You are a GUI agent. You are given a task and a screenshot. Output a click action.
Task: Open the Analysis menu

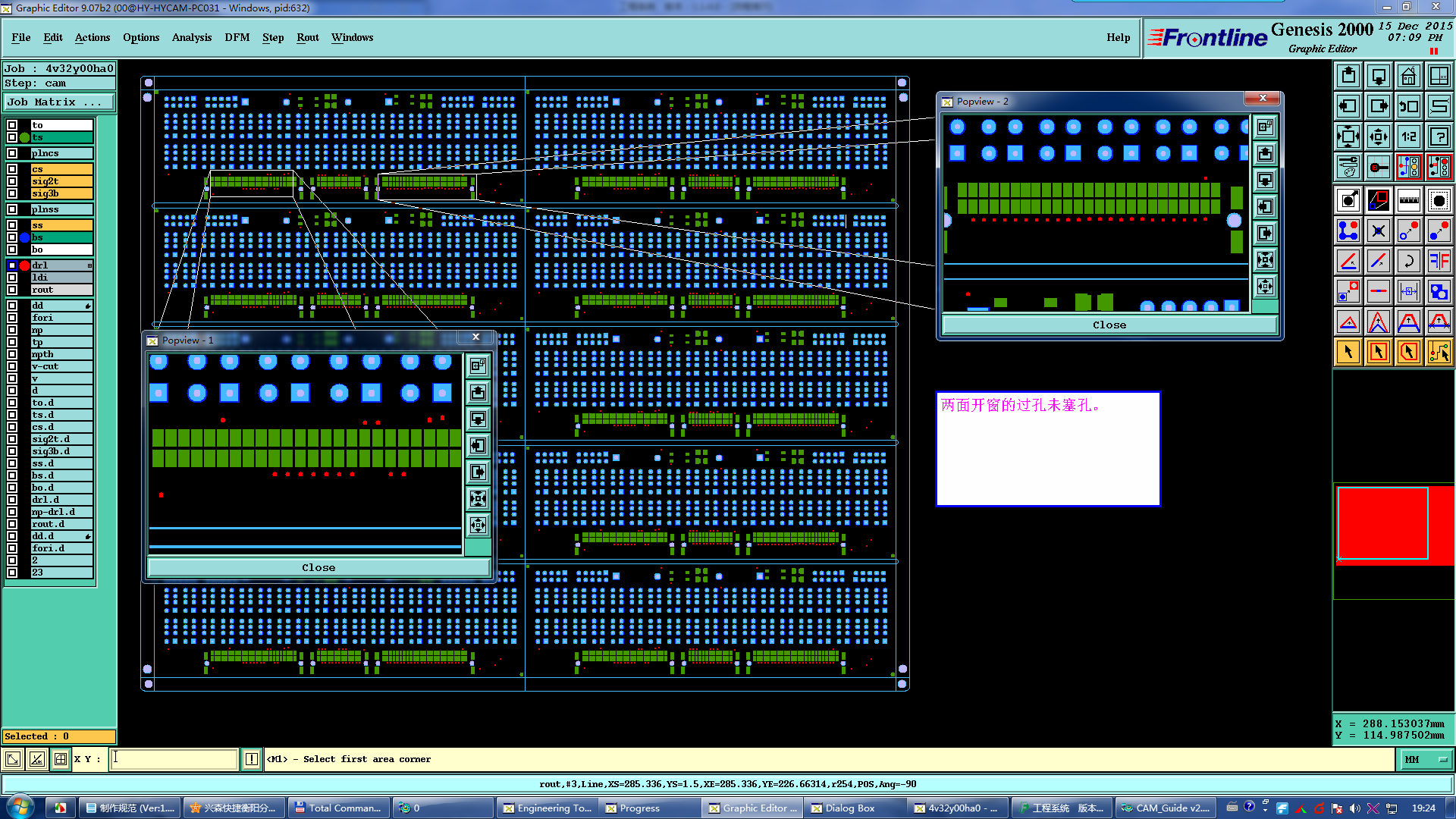click(192, 37)
